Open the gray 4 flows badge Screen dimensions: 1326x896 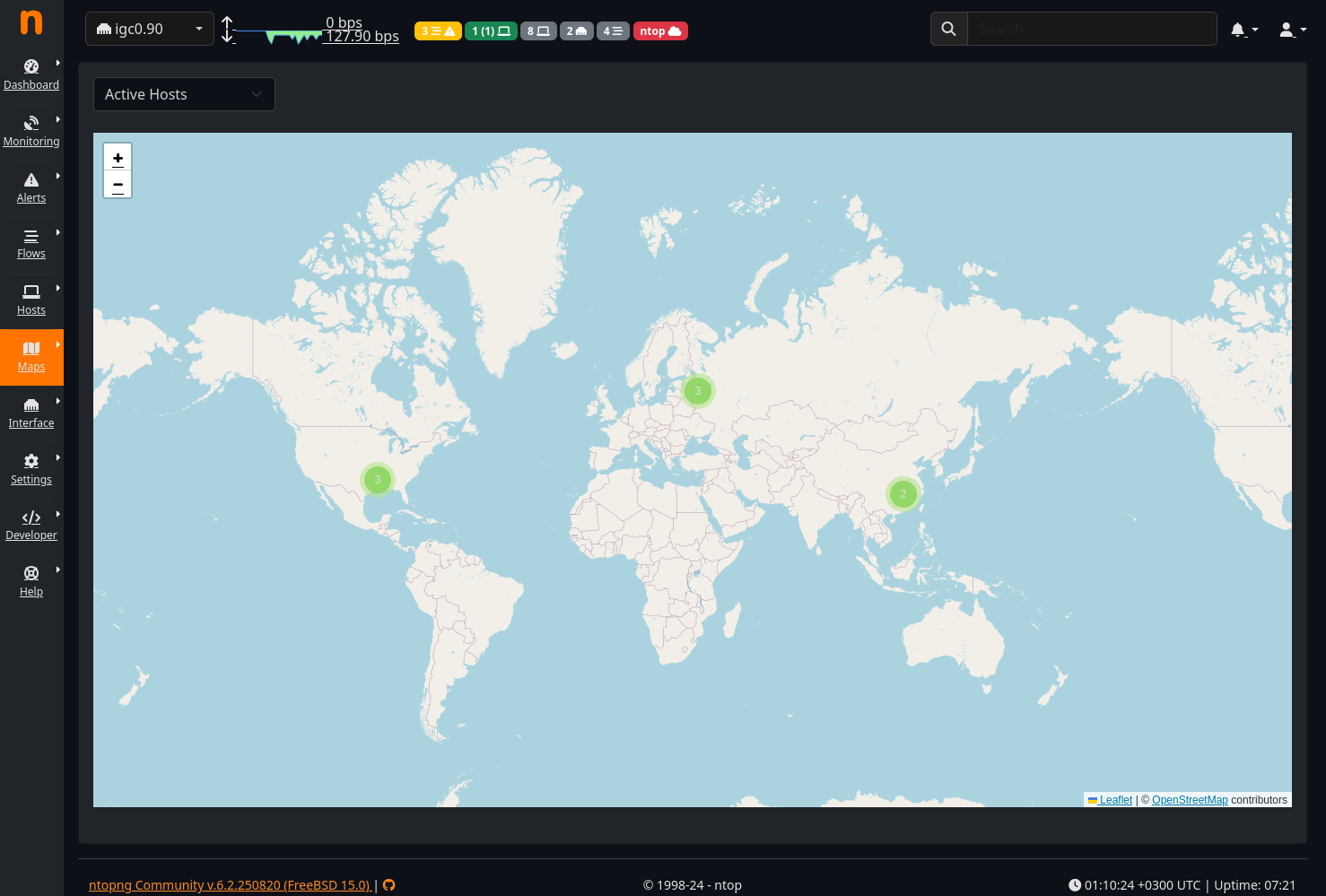[x=613, y=30]
